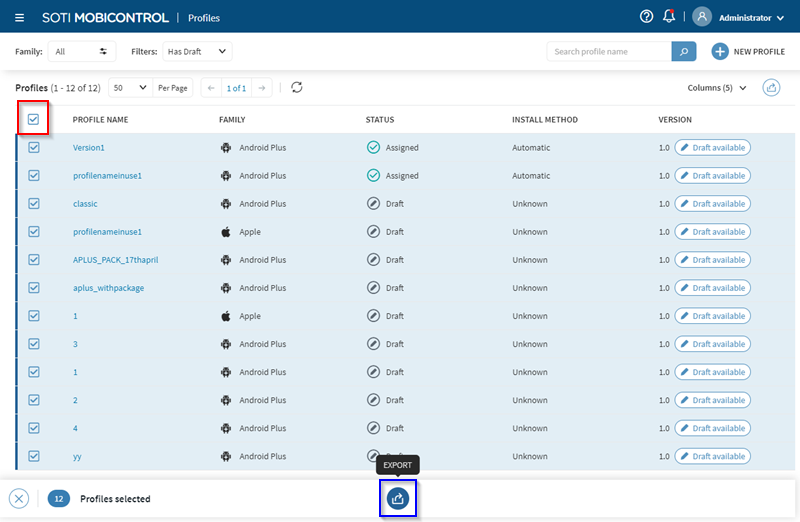
Task: Click the search magnifier button
Action: click(x=684, y=51)
